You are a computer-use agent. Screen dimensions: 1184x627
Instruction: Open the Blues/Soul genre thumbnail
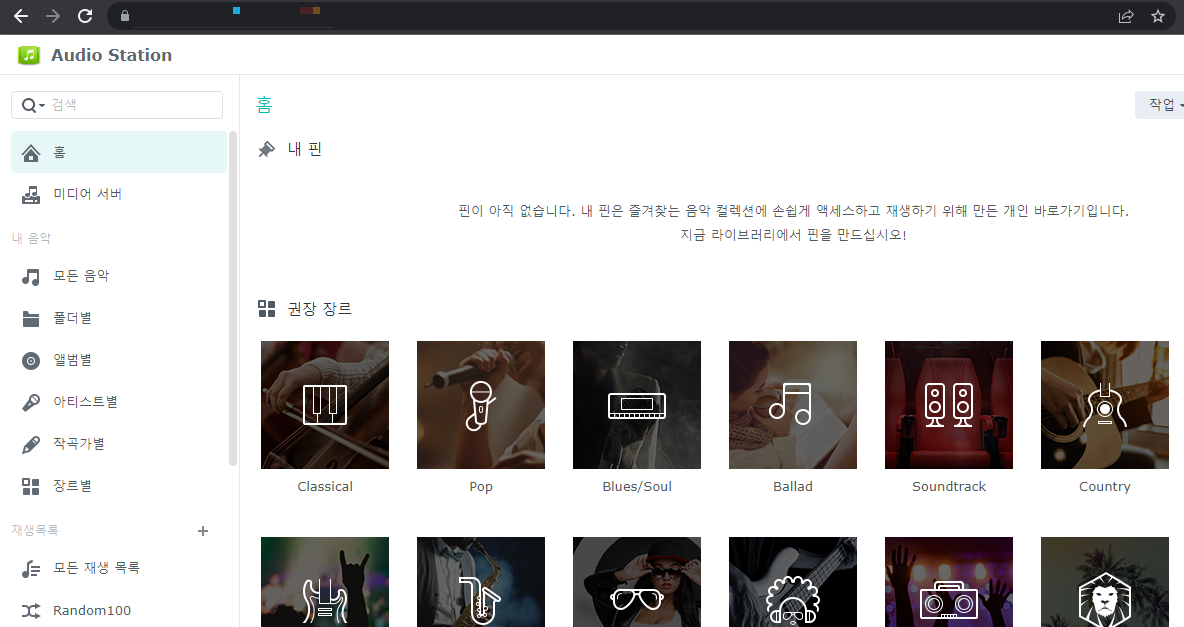click(x=637, y=405)
